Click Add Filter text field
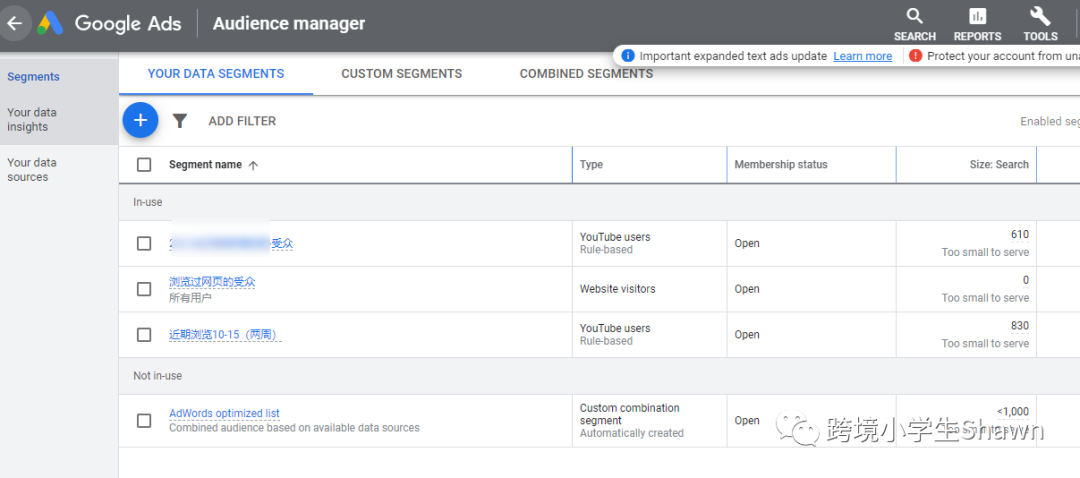1080x478 pixels. point(242,121)
